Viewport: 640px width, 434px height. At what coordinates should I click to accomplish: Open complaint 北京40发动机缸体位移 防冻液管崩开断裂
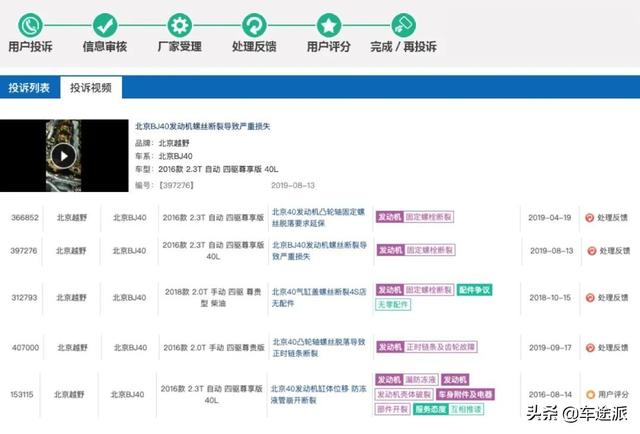[x=318, y=394]
